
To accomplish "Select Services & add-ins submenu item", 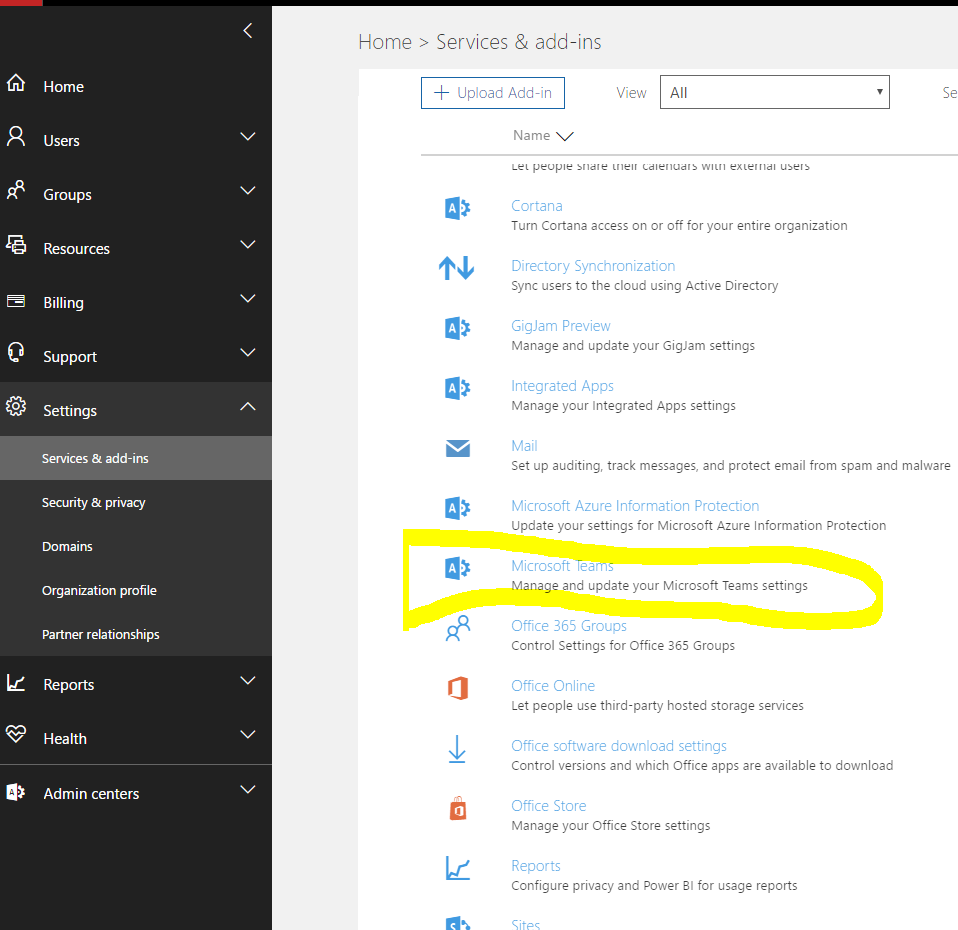I will [x=136, y=458].
